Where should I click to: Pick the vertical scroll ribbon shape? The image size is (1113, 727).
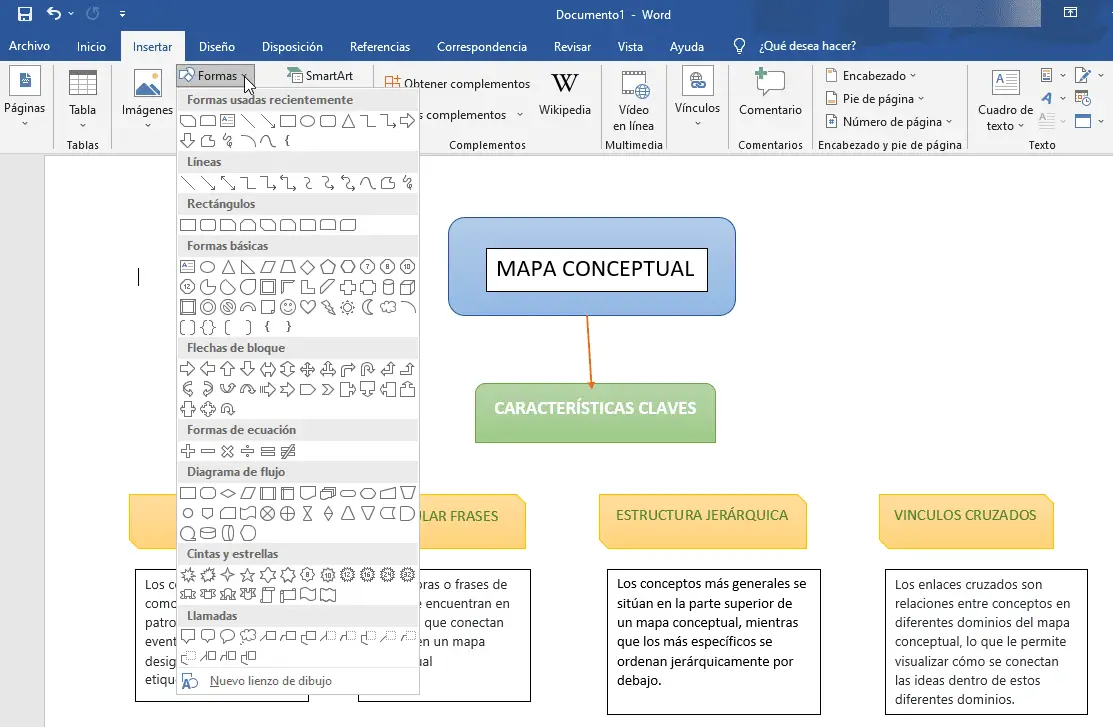268,595
